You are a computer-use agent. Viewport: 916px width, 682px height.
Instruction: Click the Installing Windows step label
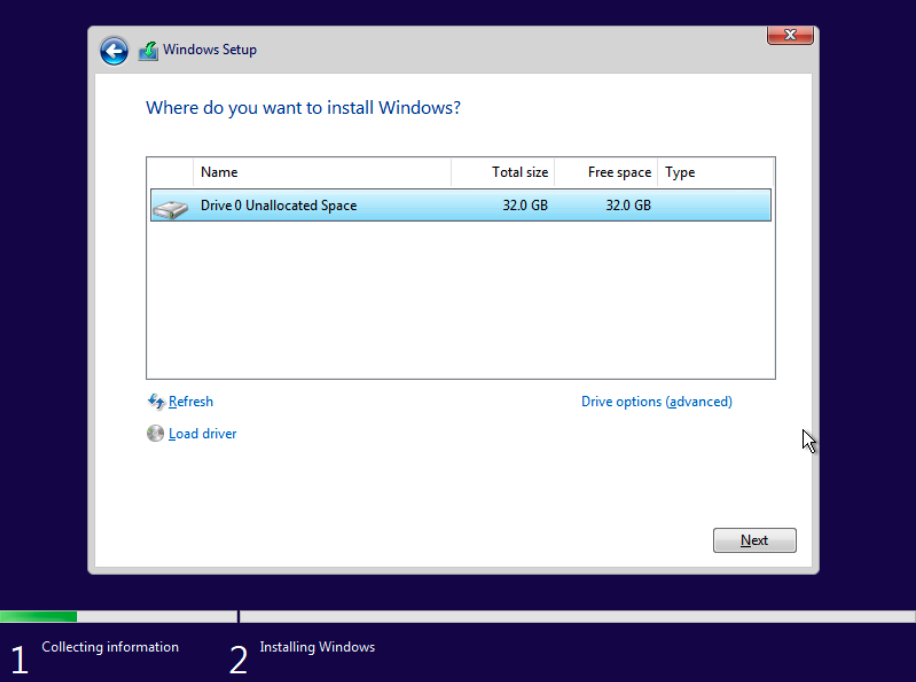[317, 647]
